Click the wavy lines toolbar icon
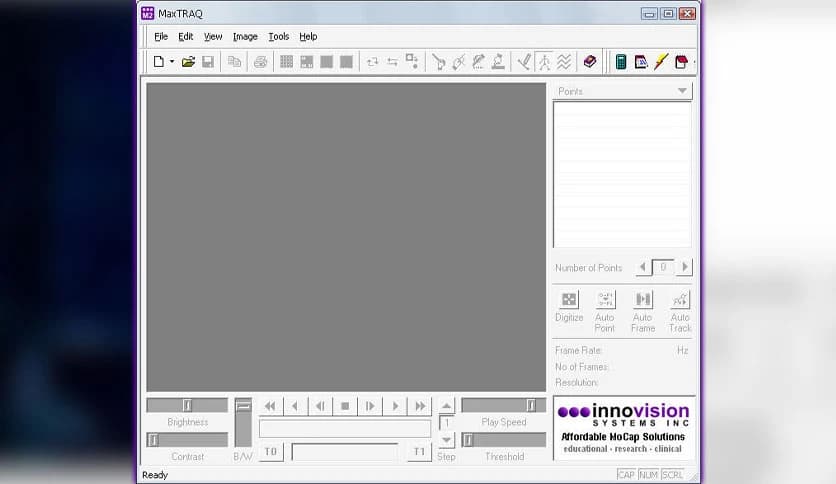836x484 pixels. click(x=564, y=62)
